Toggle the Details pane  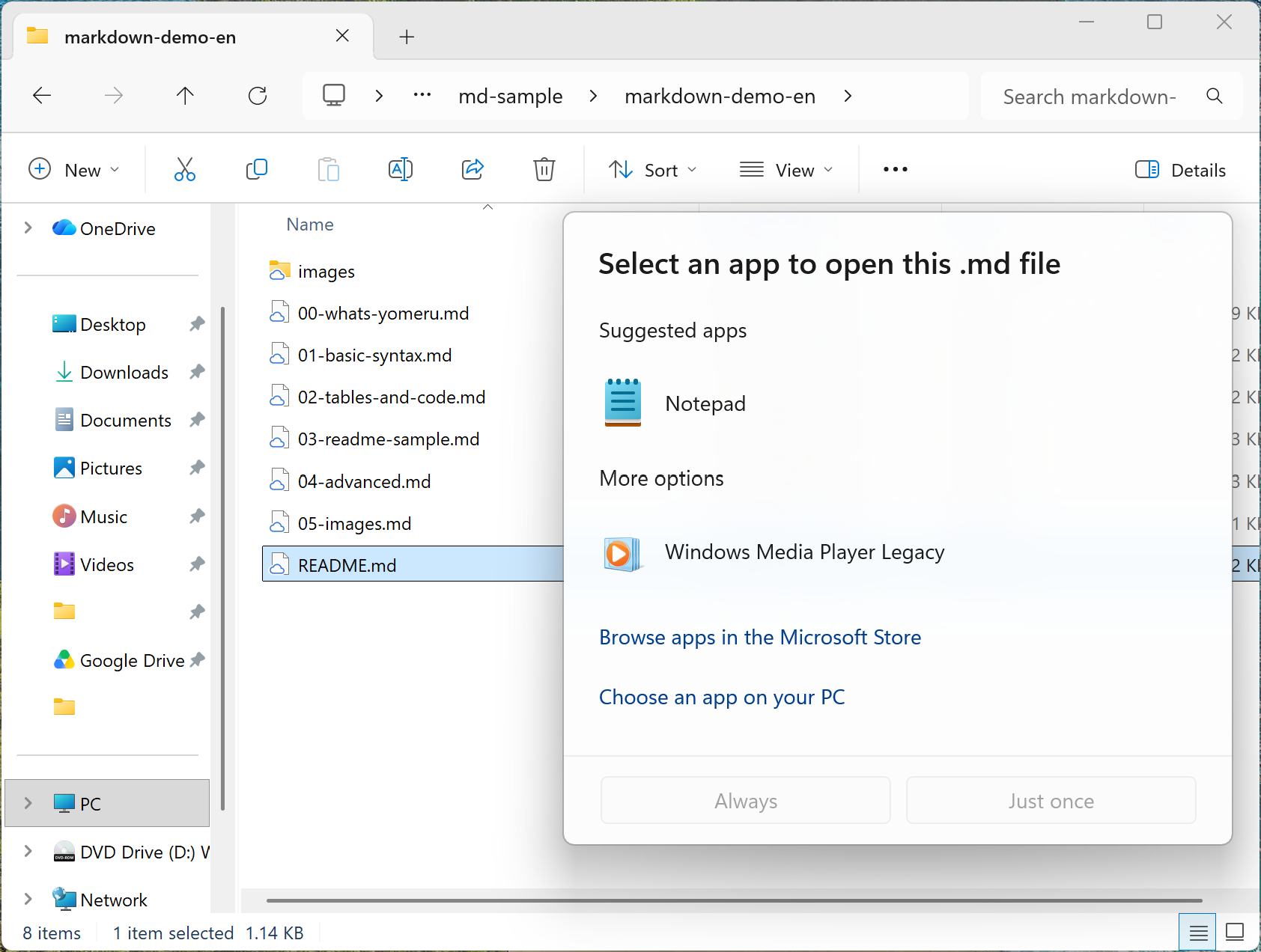click(x=1181, y=170)
